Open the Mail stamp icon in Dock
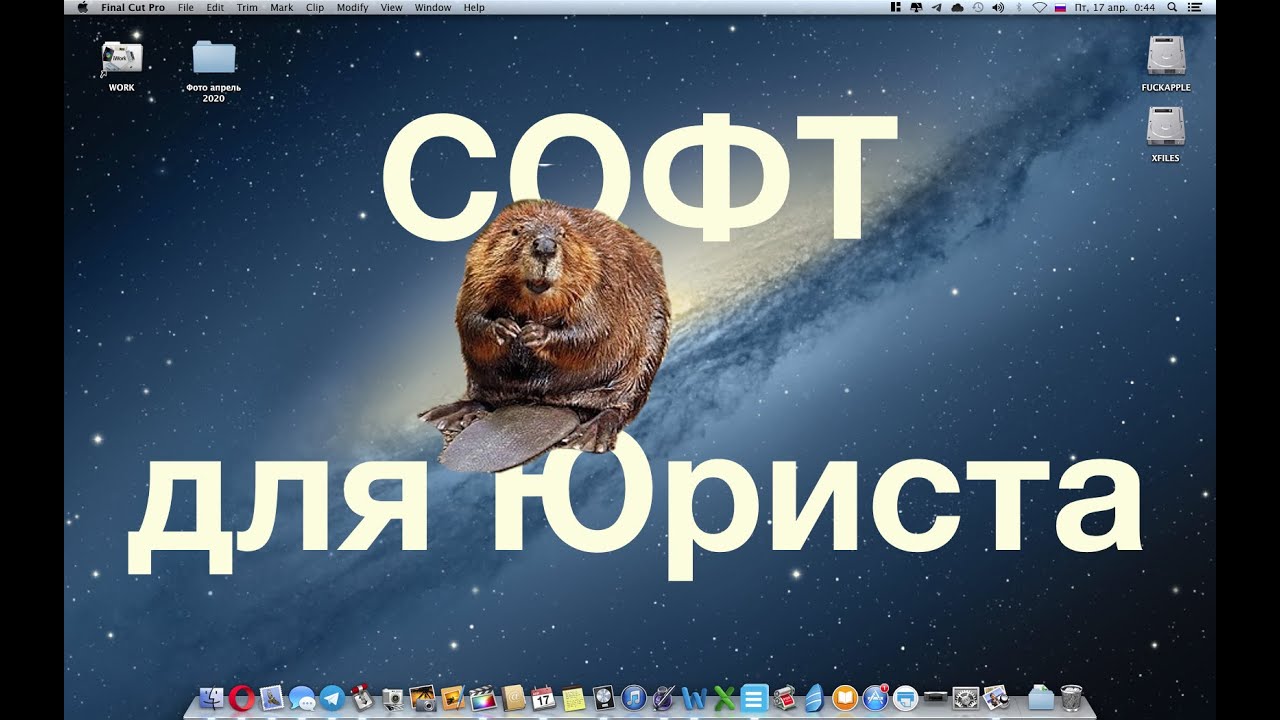The height and width of the screenshot is (720, 1280). (272, 698)
